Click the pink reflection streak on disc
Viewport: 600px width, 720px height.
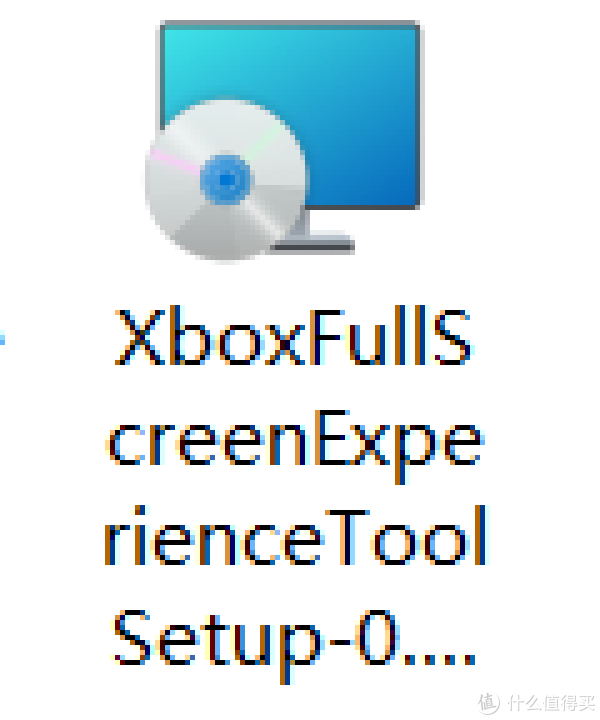[174, 161]
